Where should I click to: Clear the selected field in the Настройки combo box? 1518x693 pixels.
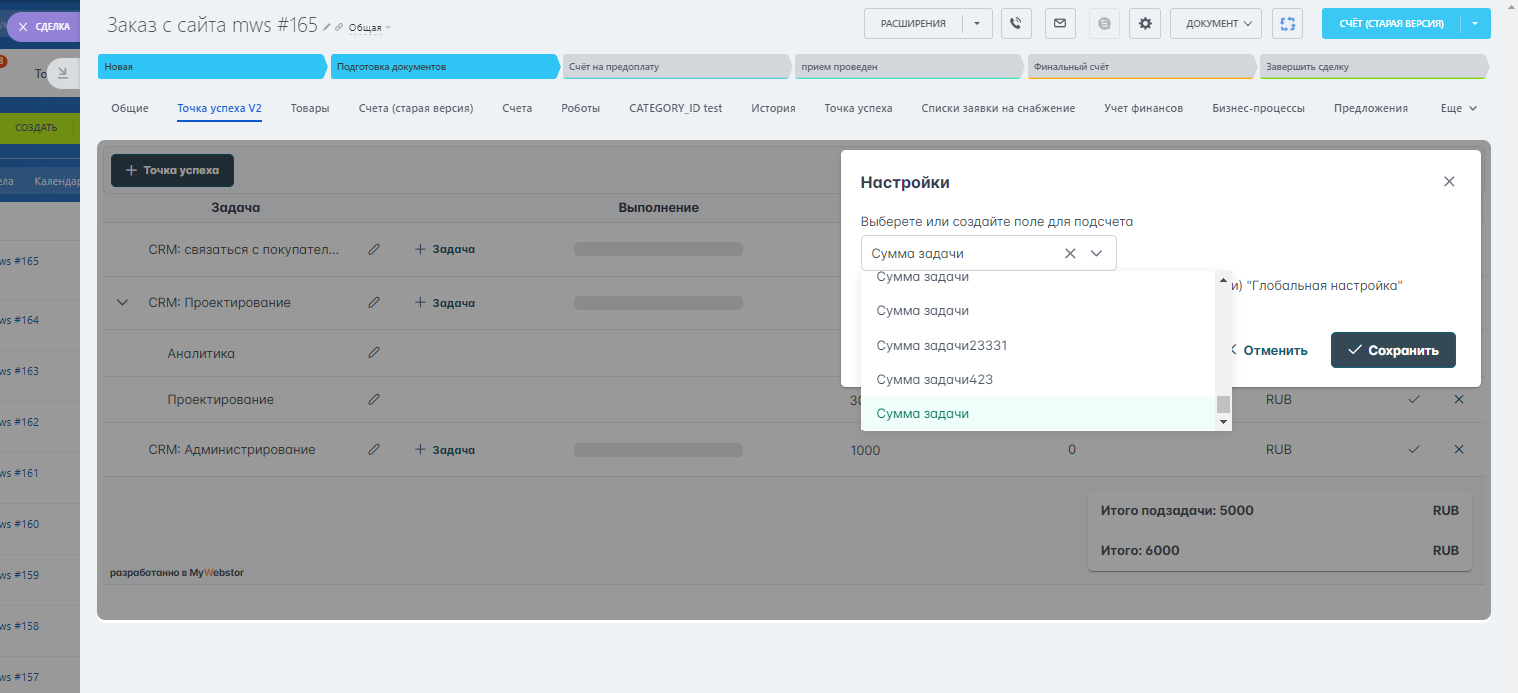point(1070,254)
